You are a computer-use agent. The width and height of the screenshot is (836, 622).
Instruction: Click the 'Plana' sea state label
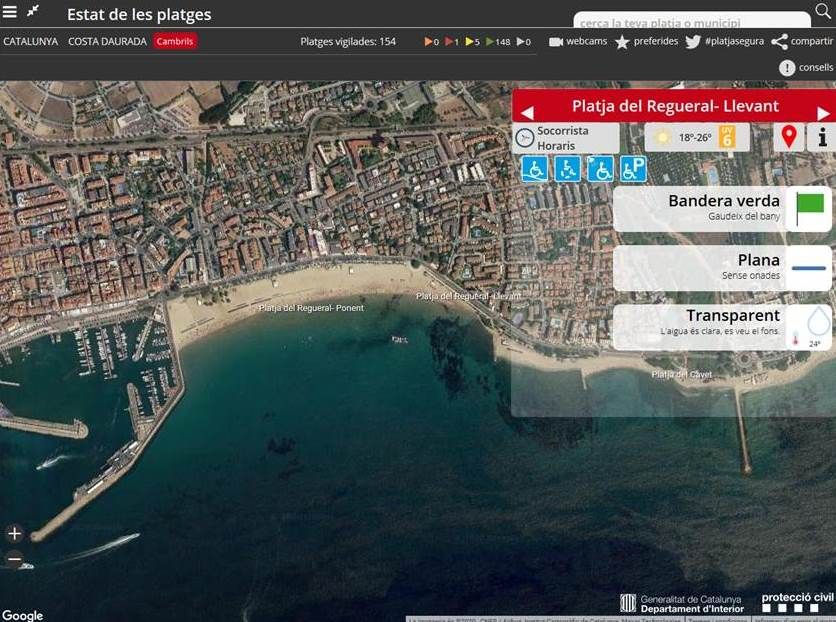[x=759, y=260]
